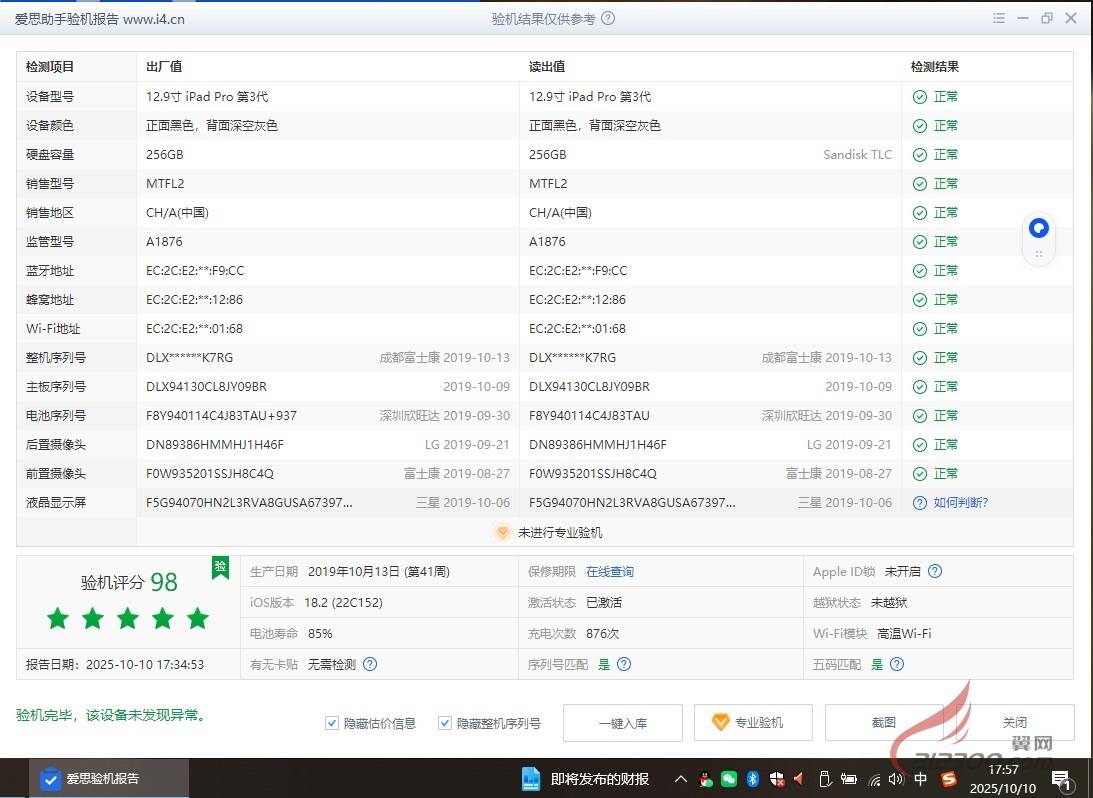Click 在线查询 warranty link

point(610,572)
